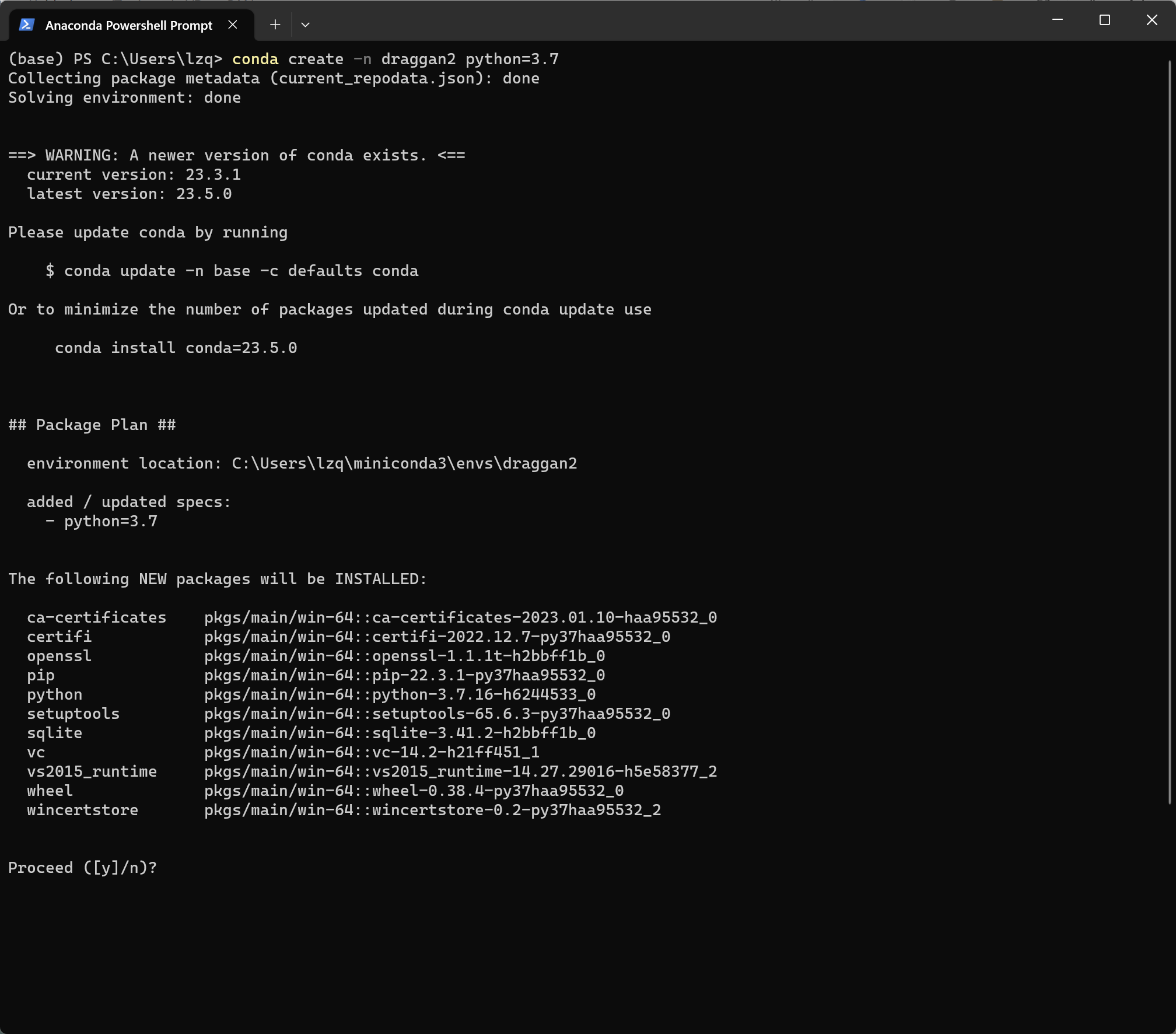Click the ca-certificates package row
The width and height of the screenshot is (1176, 1034).
click(x=372, y=617)
